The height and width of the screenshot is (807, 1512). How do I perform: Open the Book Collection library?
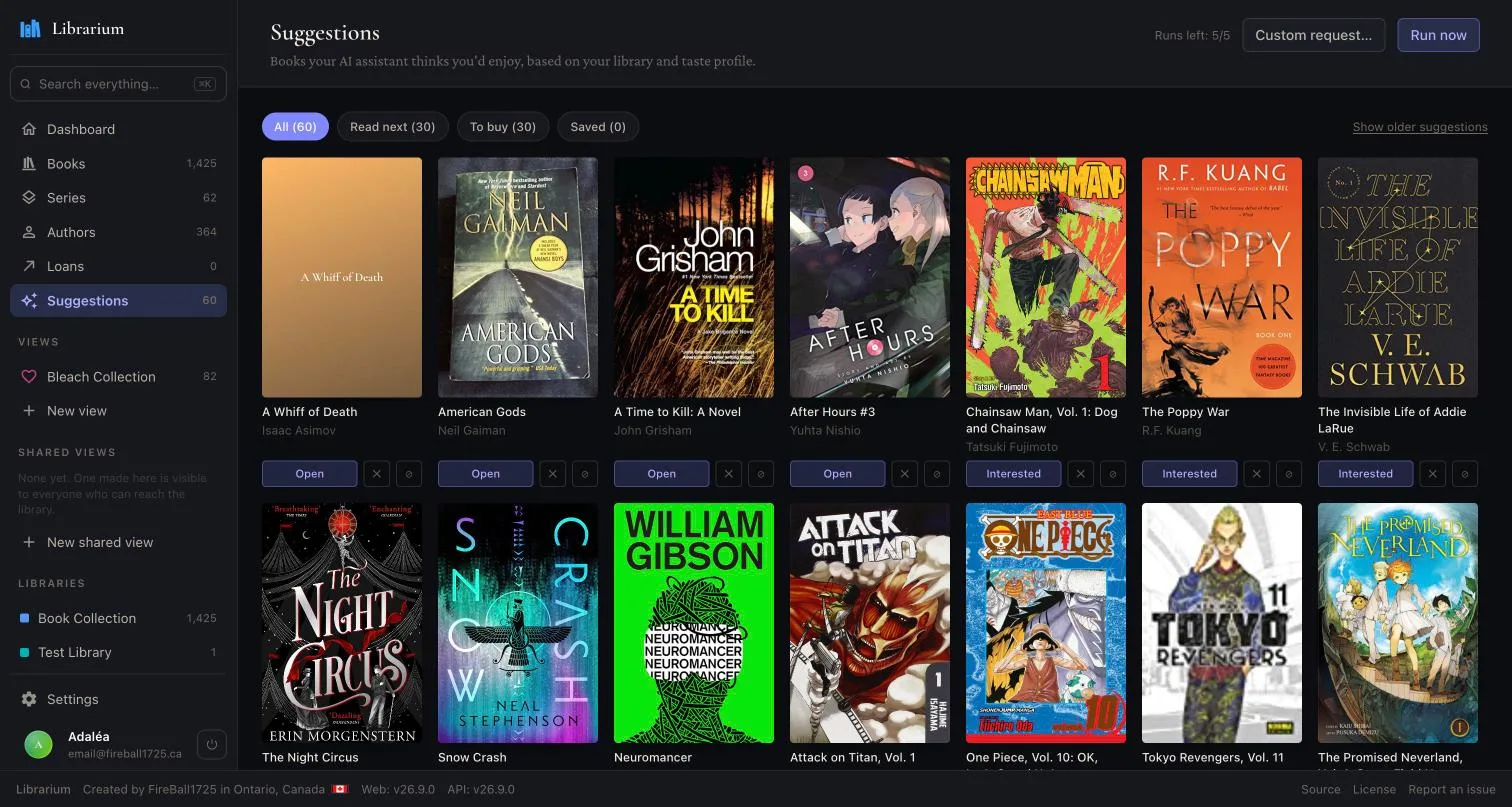118,618
